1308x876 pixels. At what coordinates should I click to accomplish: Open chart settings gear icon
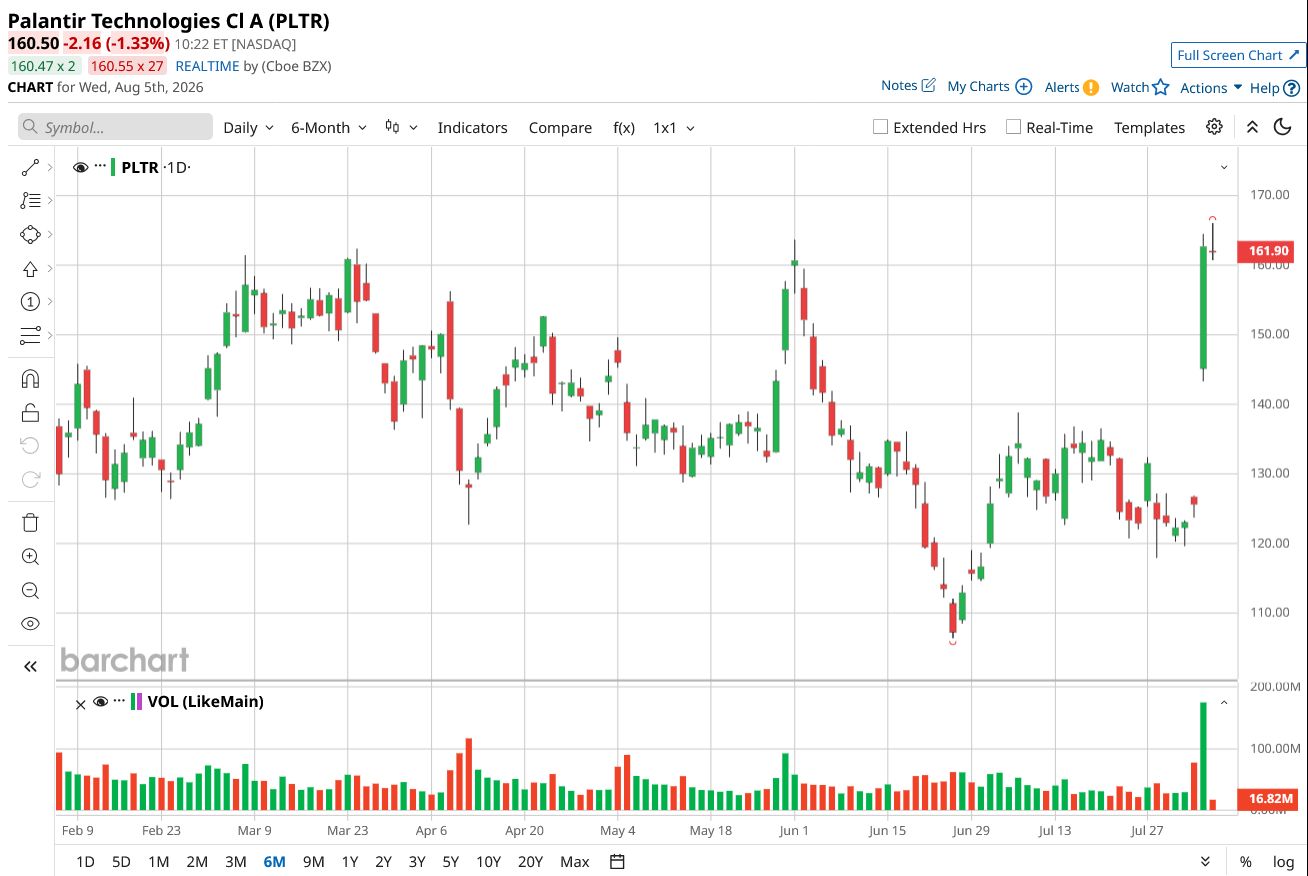[1214, 127]
